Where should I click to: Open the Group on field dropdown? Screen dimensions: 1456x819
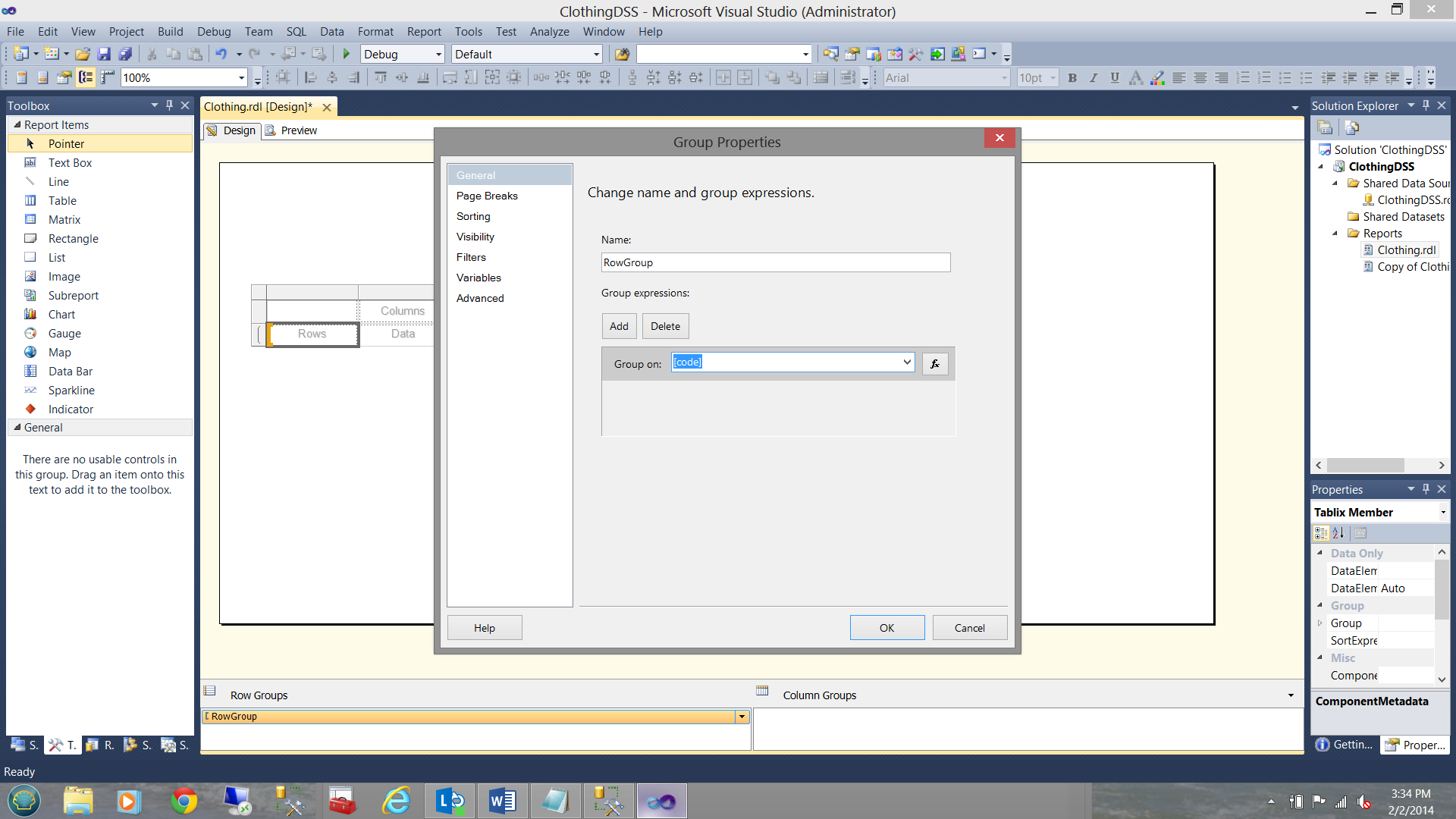pos(907,362)
